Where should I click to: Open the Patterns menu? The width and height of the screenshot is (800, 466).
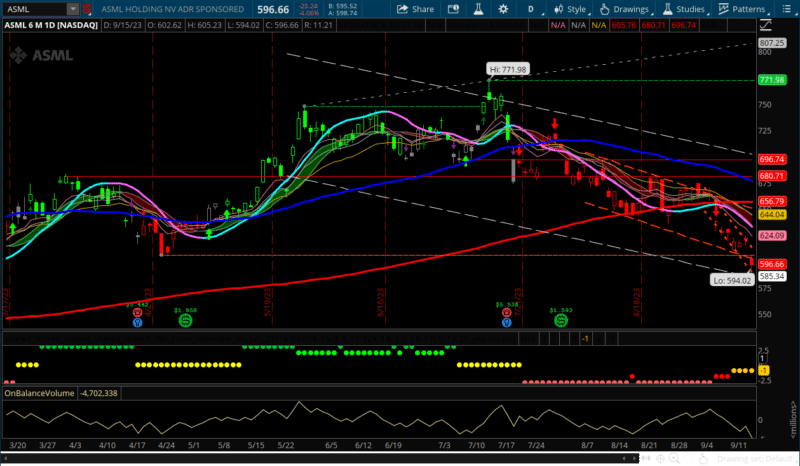point(743,9)
